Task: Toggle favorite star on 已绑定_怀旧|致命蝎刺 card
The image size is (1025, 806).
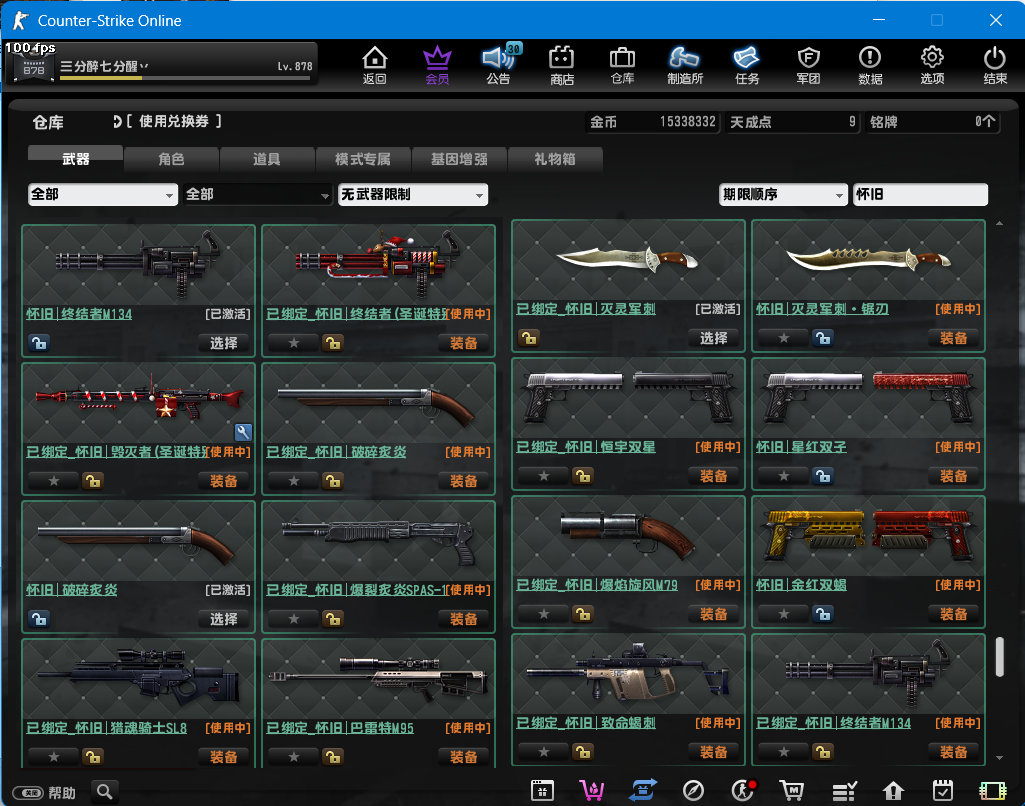Action: 544,752
